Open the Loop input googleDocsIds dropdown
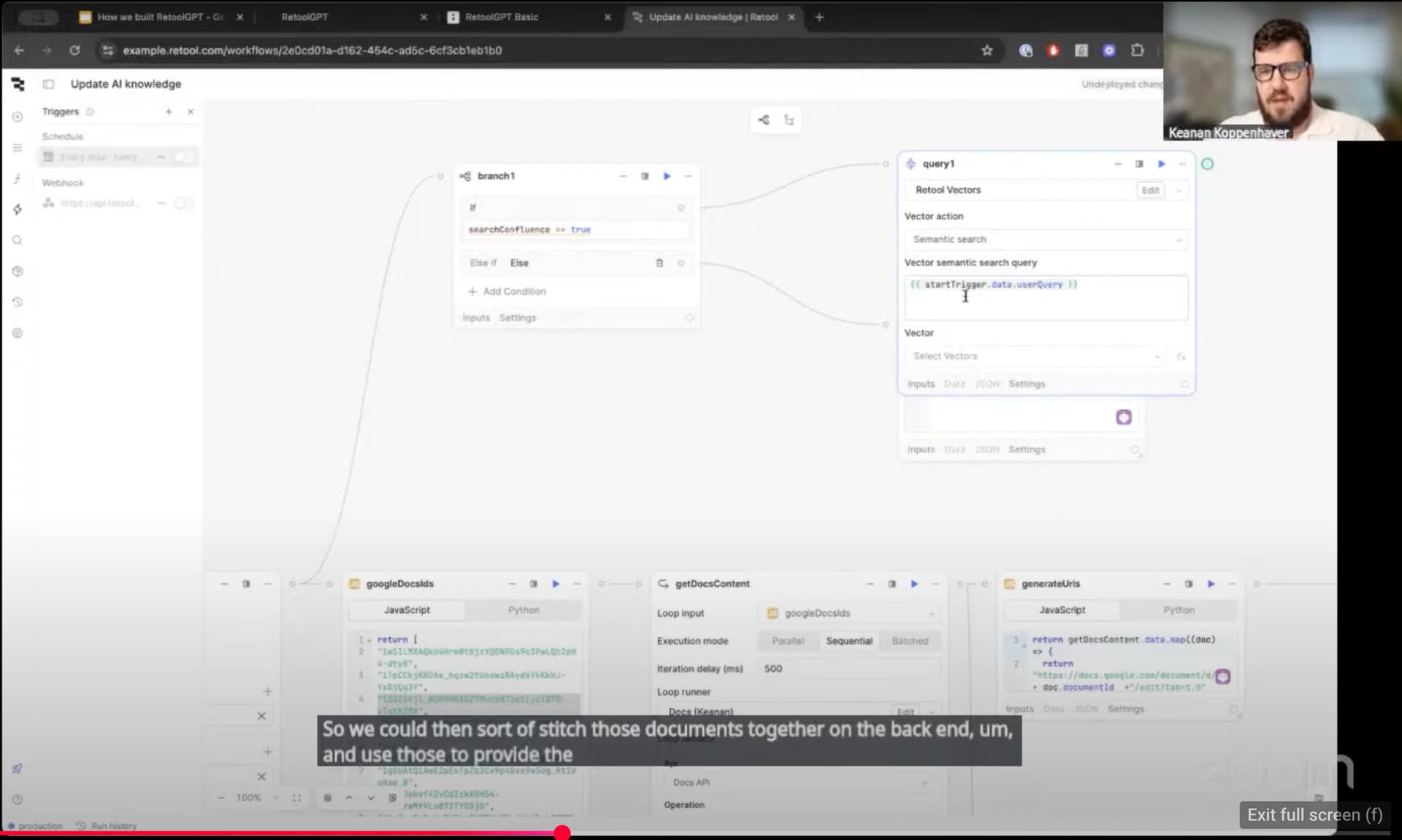 [850, 613]
